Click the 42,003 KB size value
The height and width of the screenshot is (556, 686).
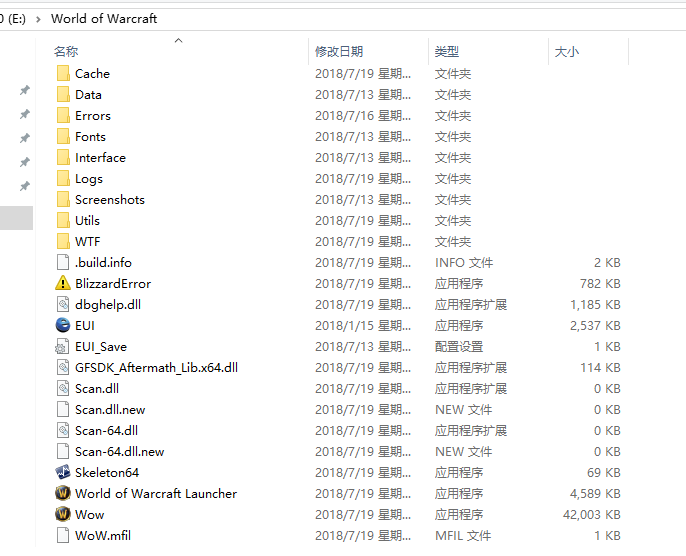point(592,514)
